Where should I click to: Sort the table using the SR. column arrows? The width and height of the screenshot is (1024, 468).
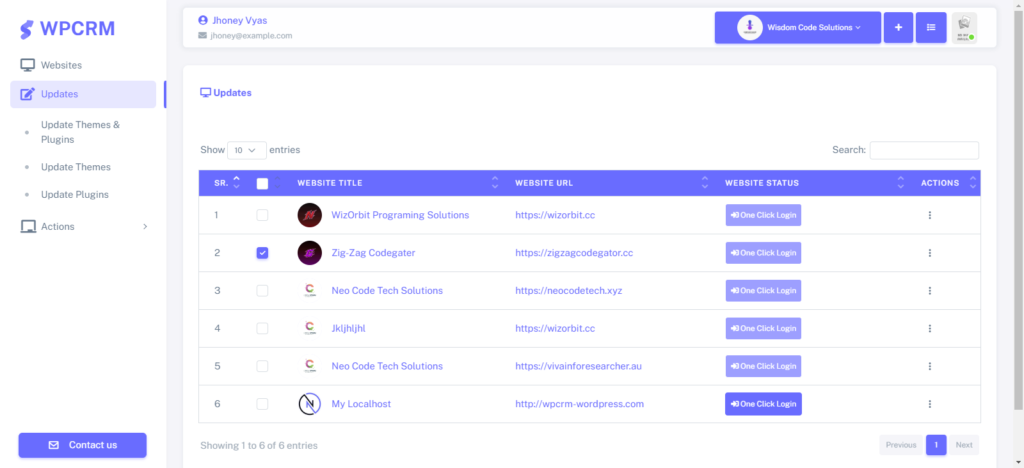coord(236,183)
